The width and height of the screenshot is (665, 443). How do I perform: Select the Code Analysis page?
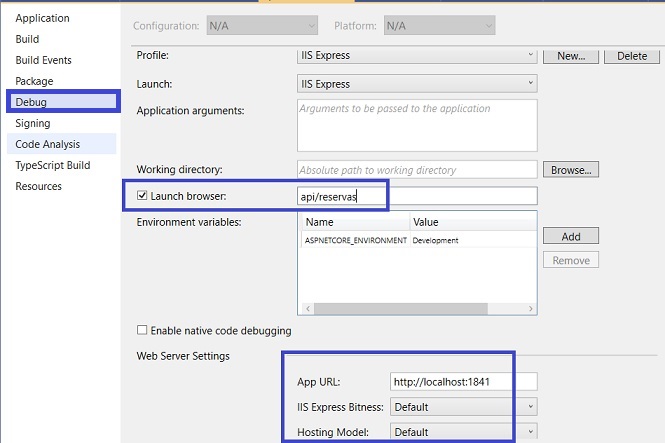(x=48, y=144)
